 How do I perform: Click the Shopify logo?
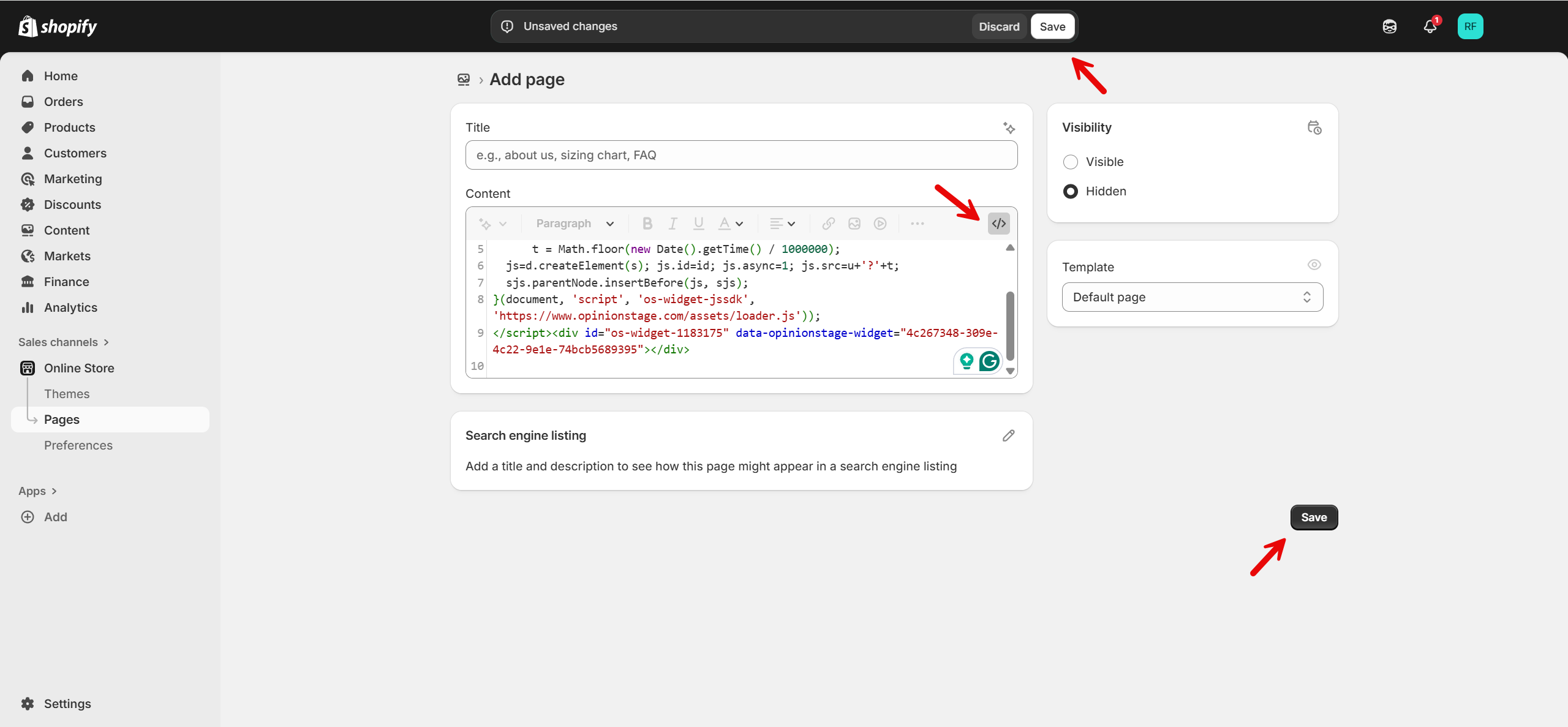58,26
